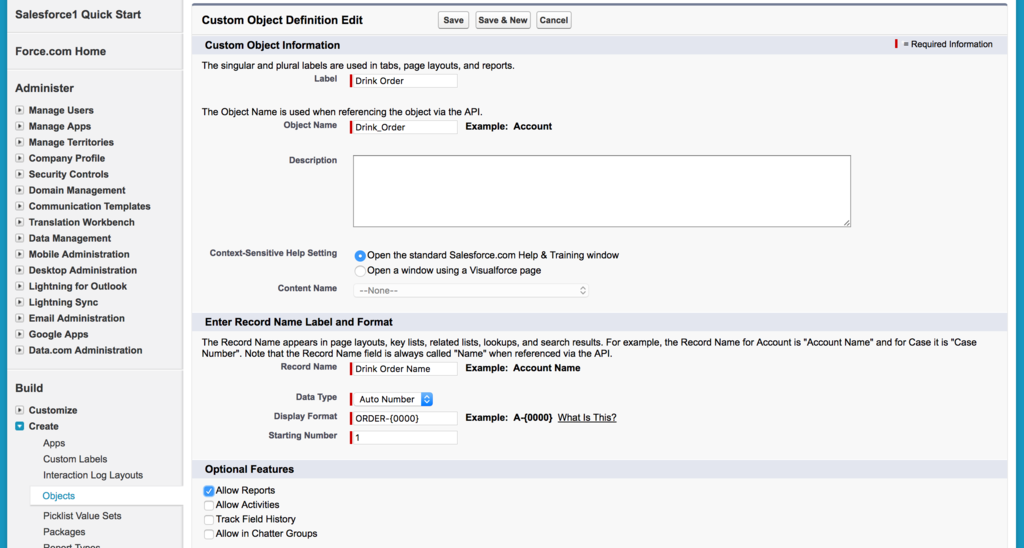Open Interaction Log Layouts
Image resolution: width=1024 pixels, height=548 pixels.
tap(93, 475)
